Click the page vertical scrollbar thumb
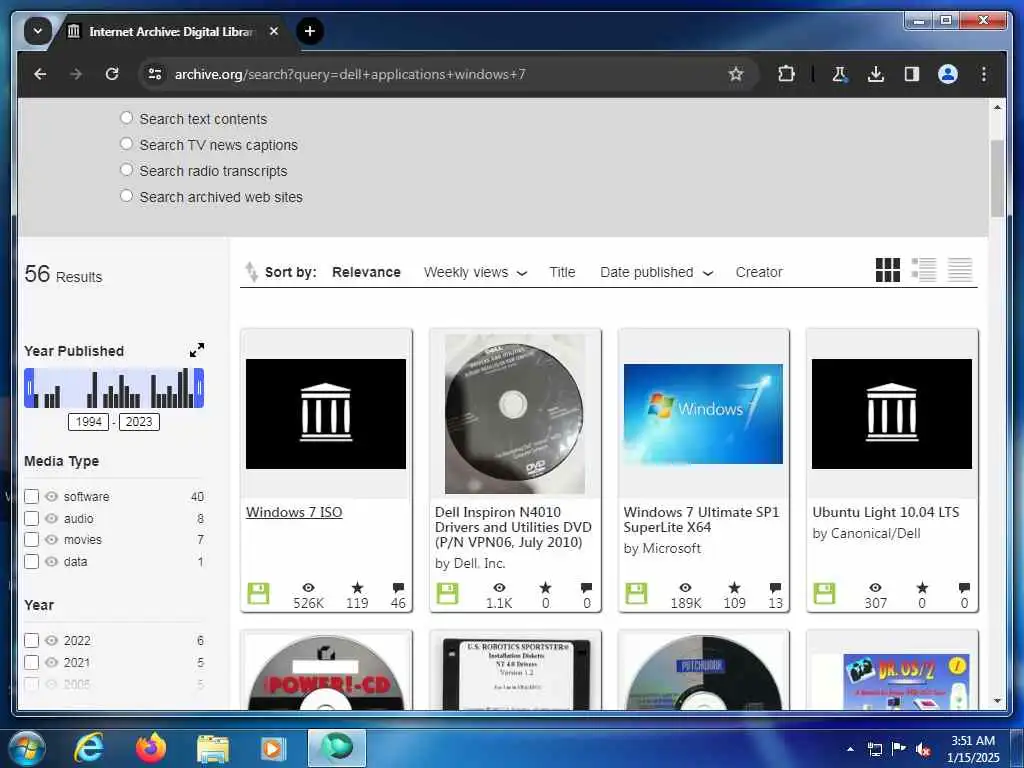Screen dimensions: 1024x768 pyautogui.click(x=997, y=178)
